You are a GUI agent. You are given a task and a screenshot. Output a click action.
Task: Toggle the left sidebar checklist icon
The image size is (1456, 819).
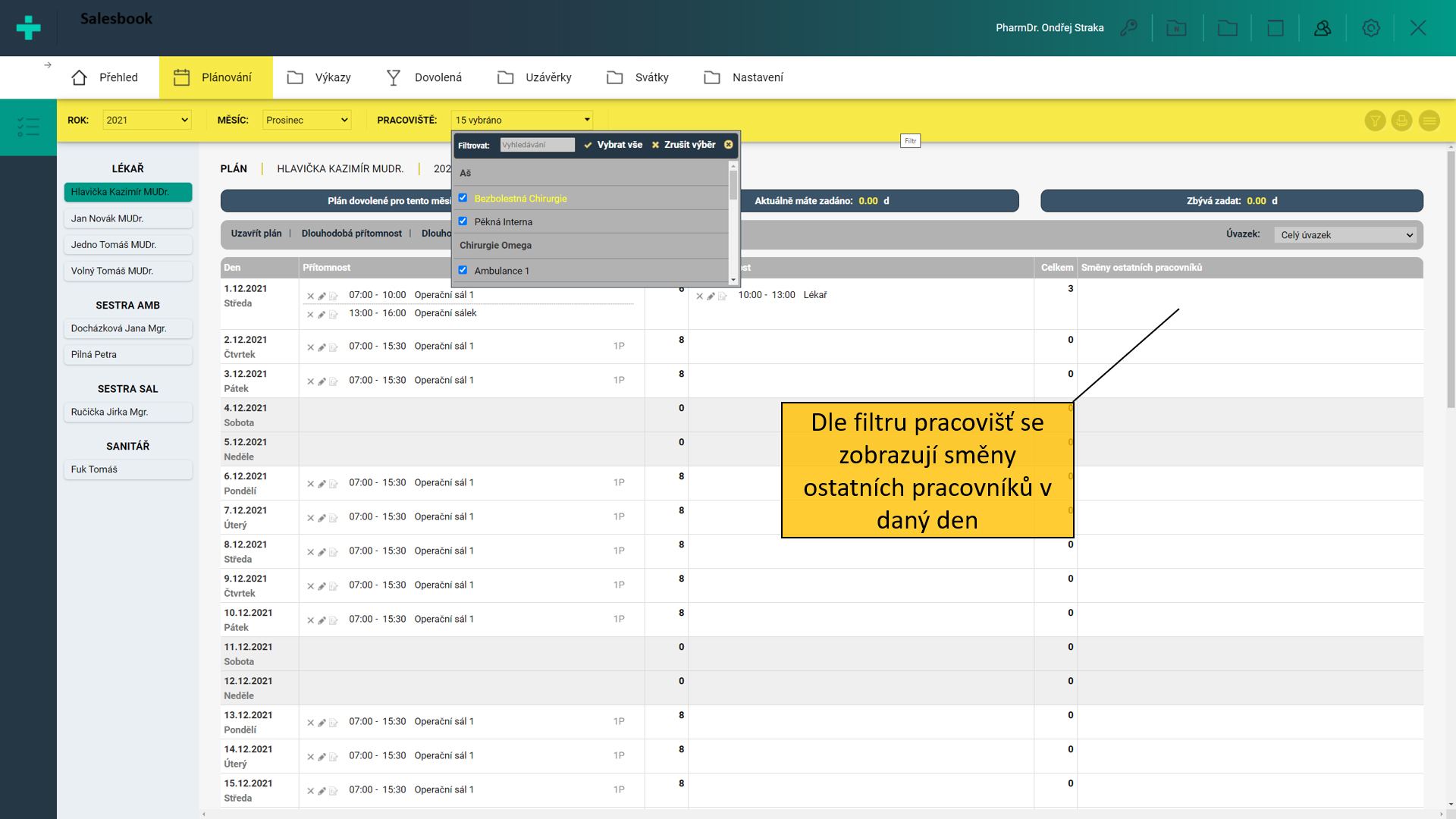[x=28, y=127]
